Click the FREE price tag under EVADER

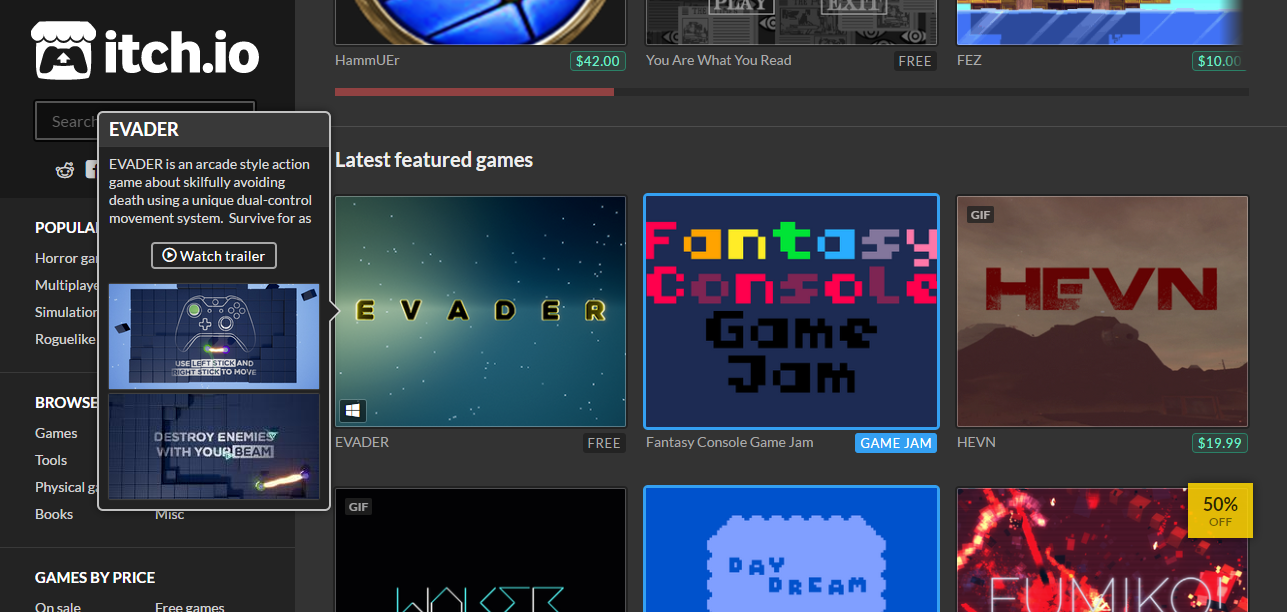604,443
